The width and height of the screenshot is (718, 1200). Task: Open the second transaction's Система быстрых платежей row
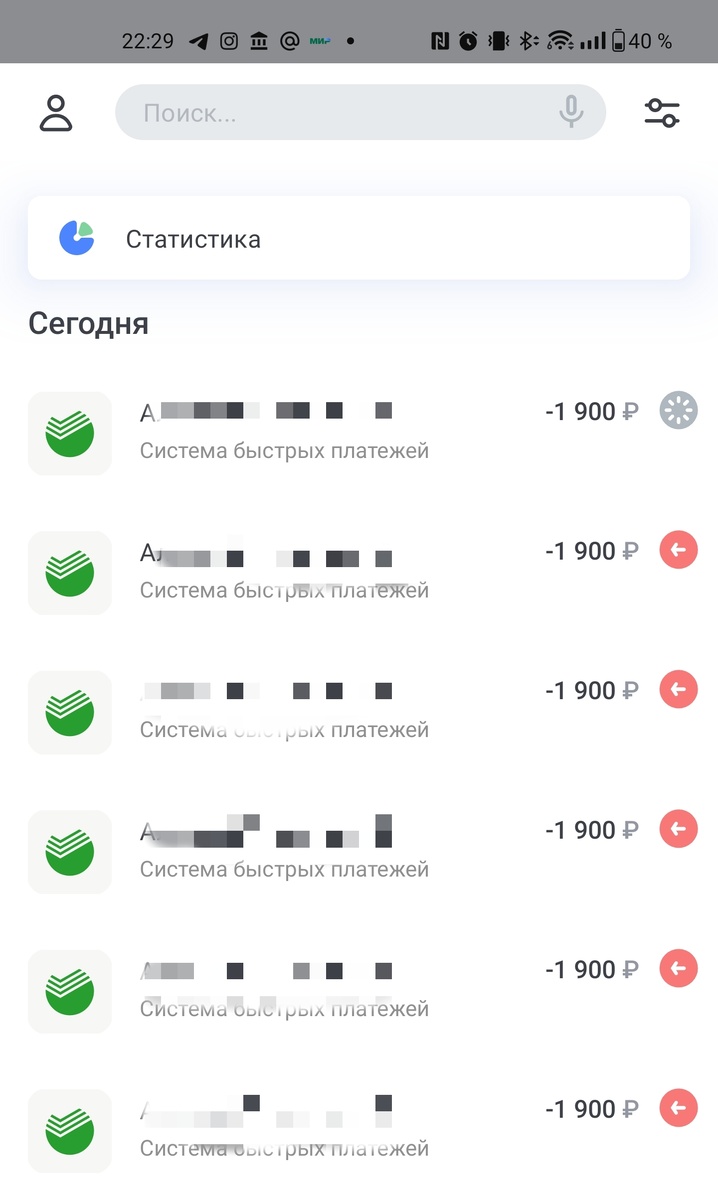click(359, 572)
